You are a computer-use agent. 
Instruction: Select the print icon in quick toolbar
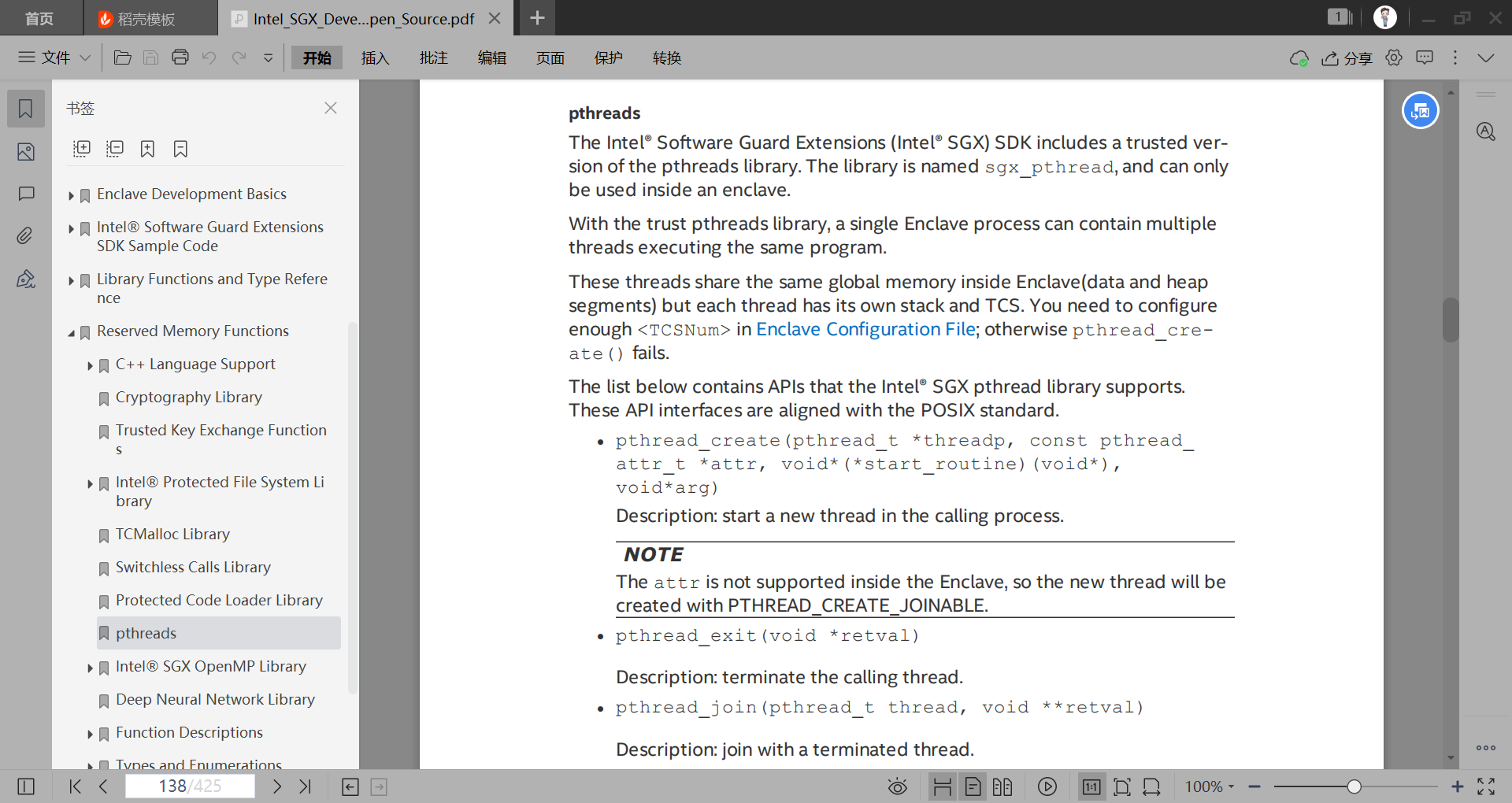point(180,57)
